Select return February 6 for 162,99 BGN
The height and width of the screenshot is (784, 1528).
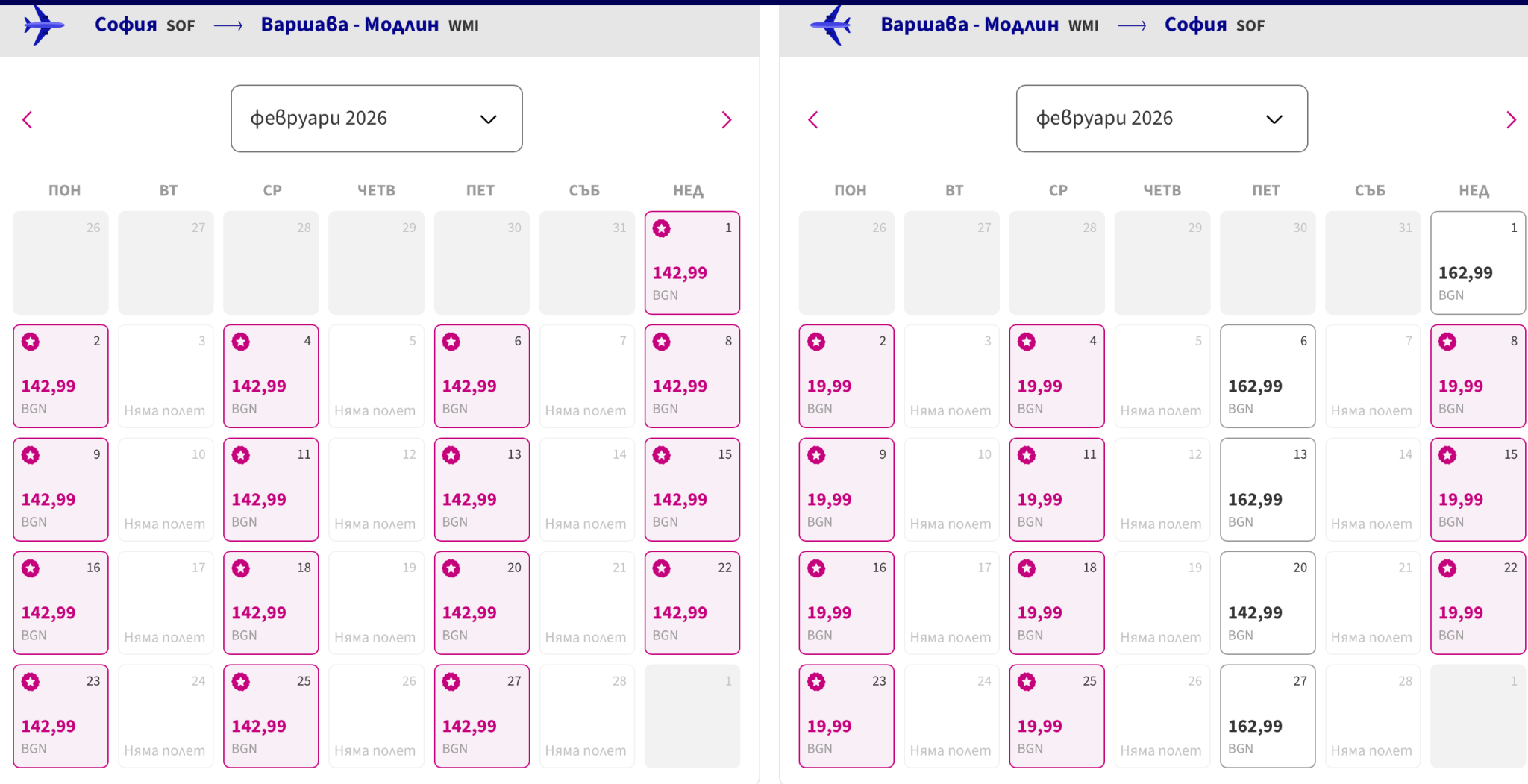click(1267, 376)
